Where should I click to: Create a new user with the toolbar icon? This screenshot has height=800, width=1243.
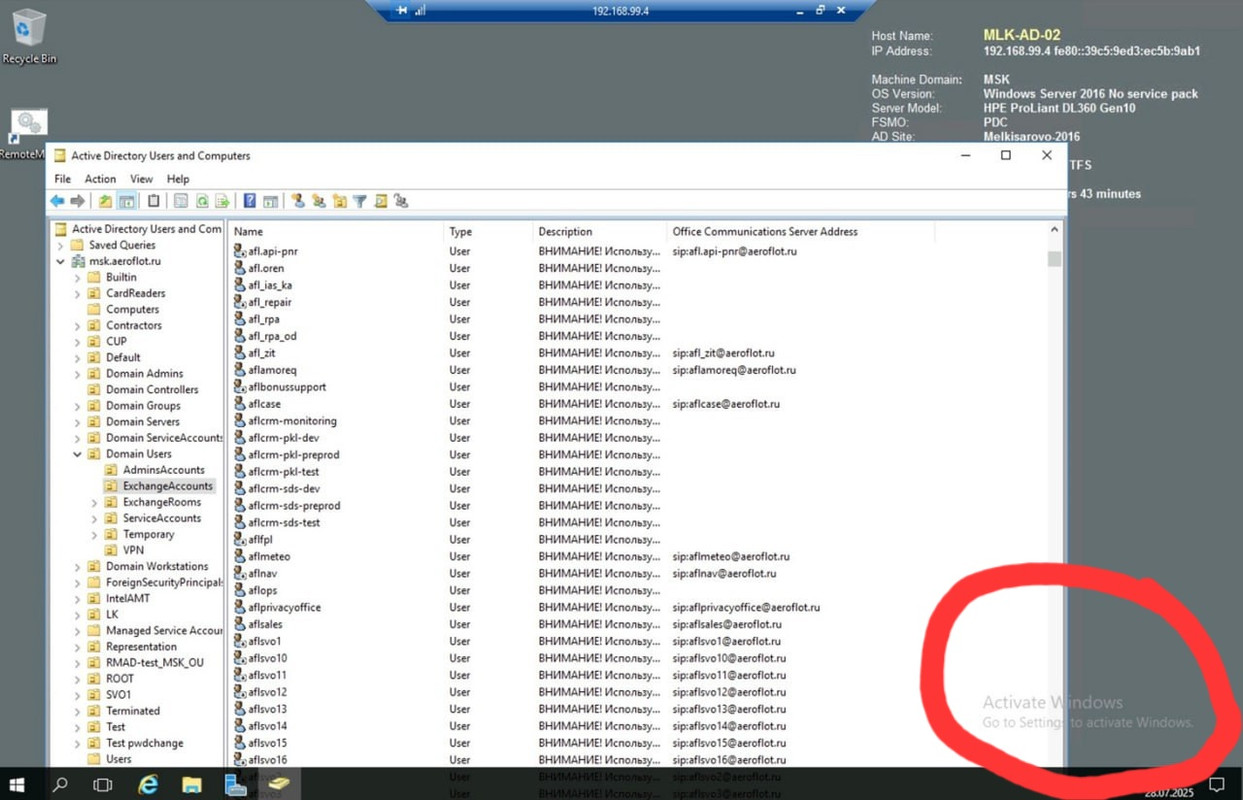[x=298, y=201]
